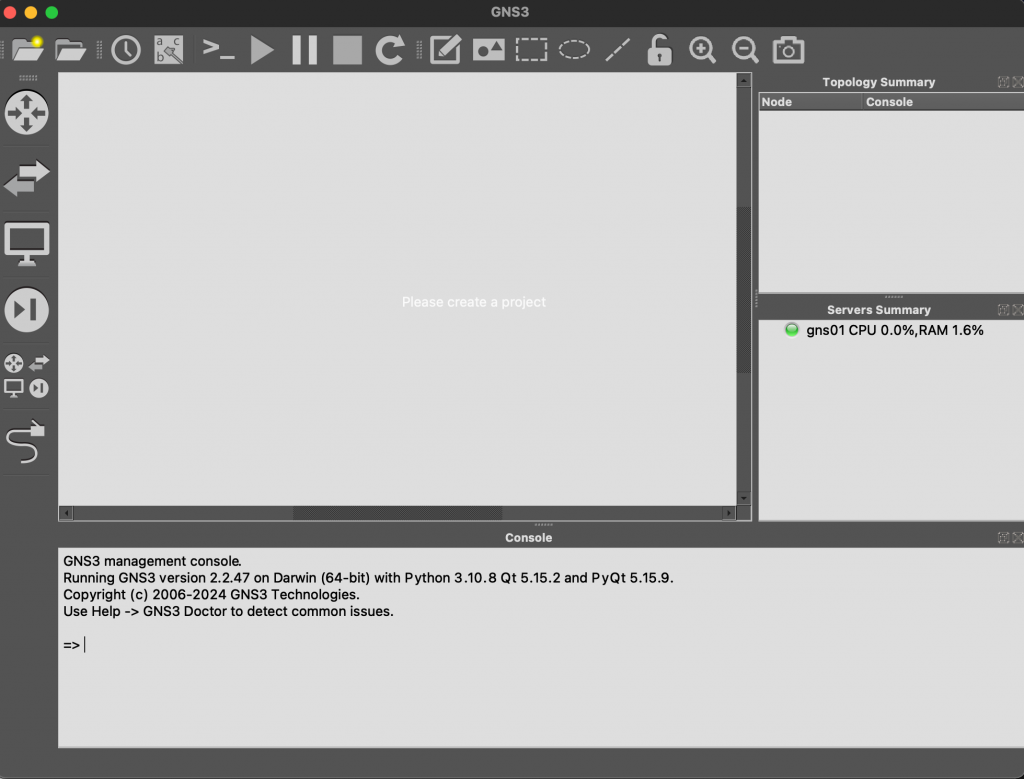The width and height of the screenshot is (1024, 779).
Task: Click the Console column header in Topology Summary
Action: point(942,102)
